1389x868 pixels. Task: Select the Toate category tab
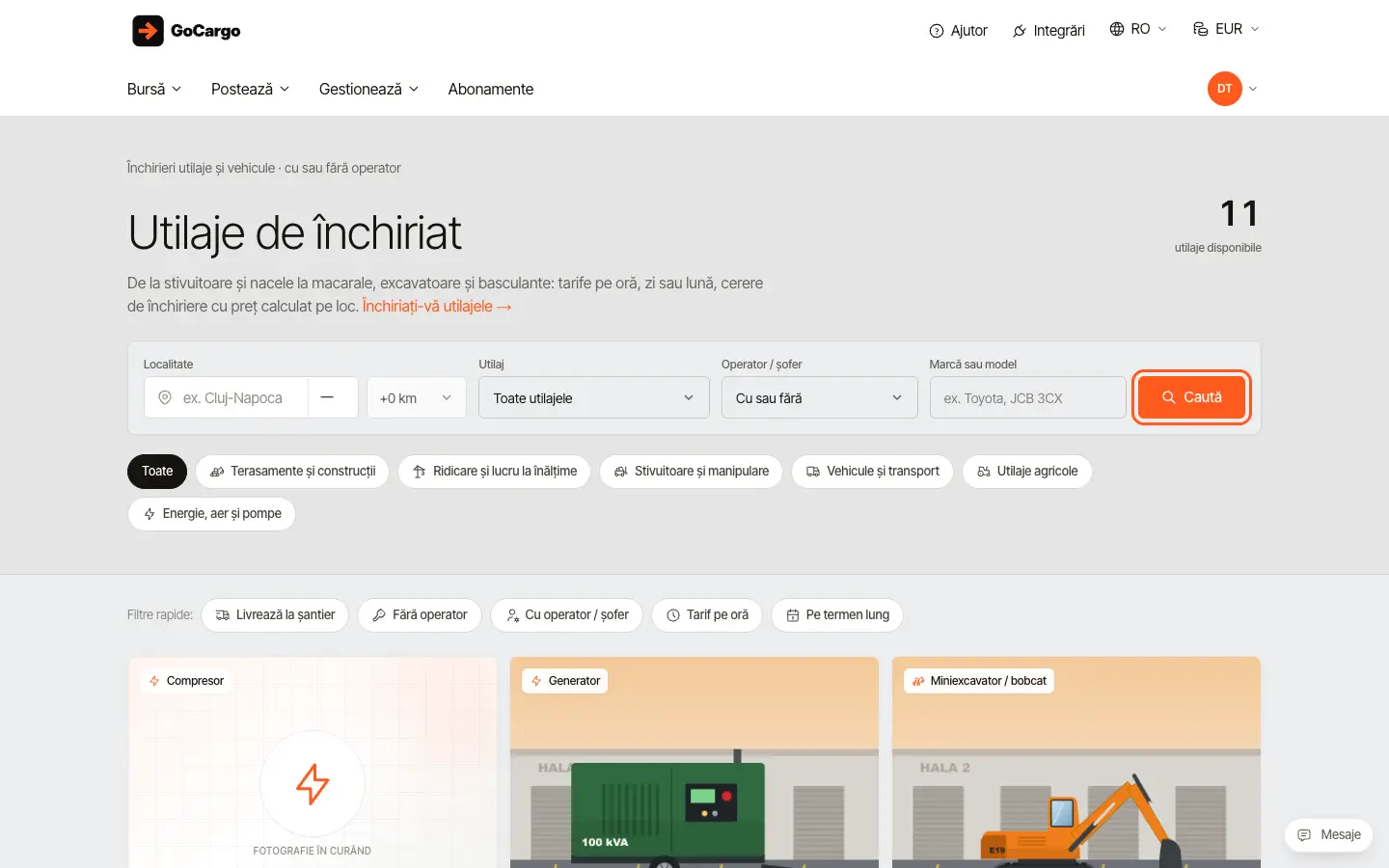point(157,472)
